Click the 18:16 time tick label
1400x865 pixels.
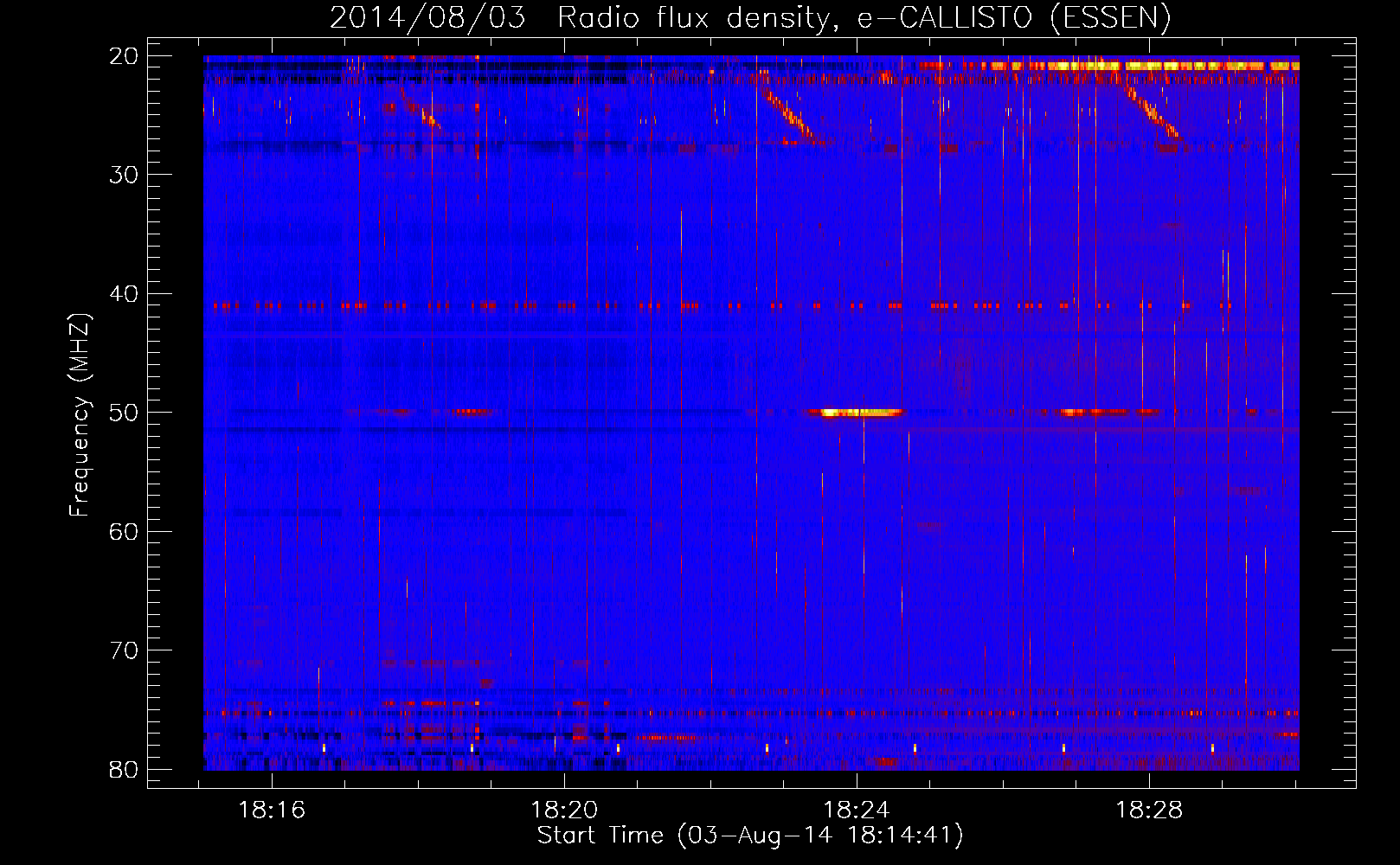tap(272, 811)
